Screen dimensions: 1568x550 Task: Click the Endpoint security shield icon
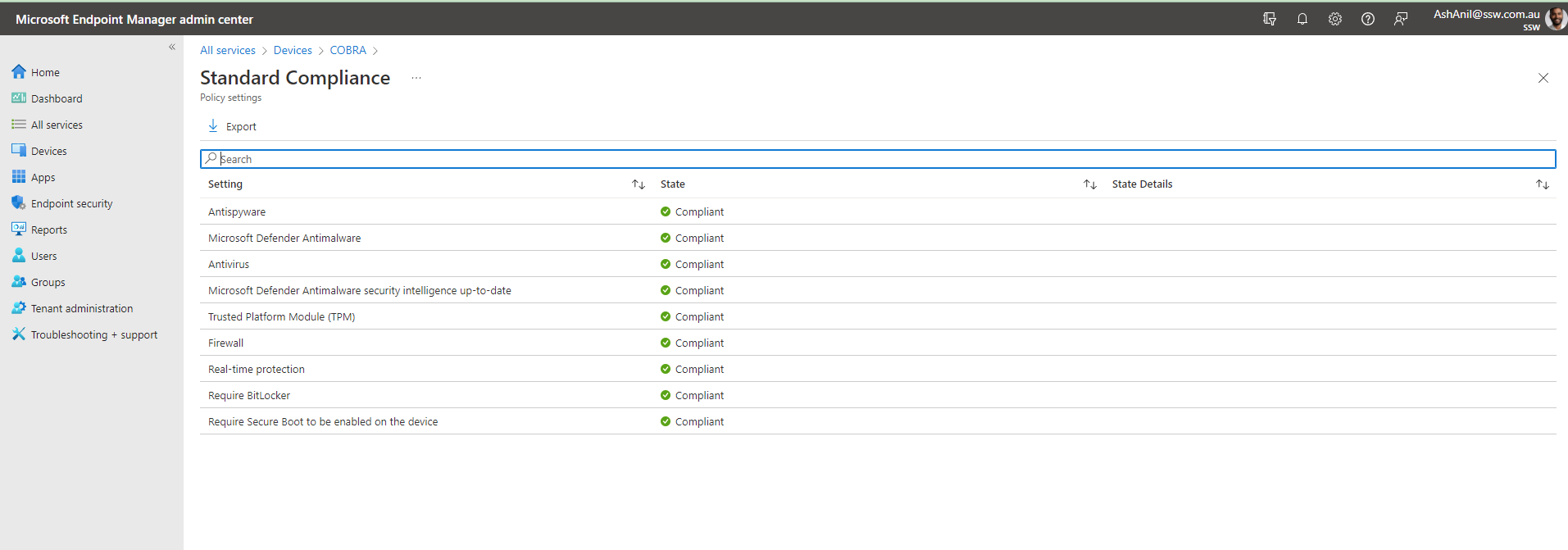[19, 203]
